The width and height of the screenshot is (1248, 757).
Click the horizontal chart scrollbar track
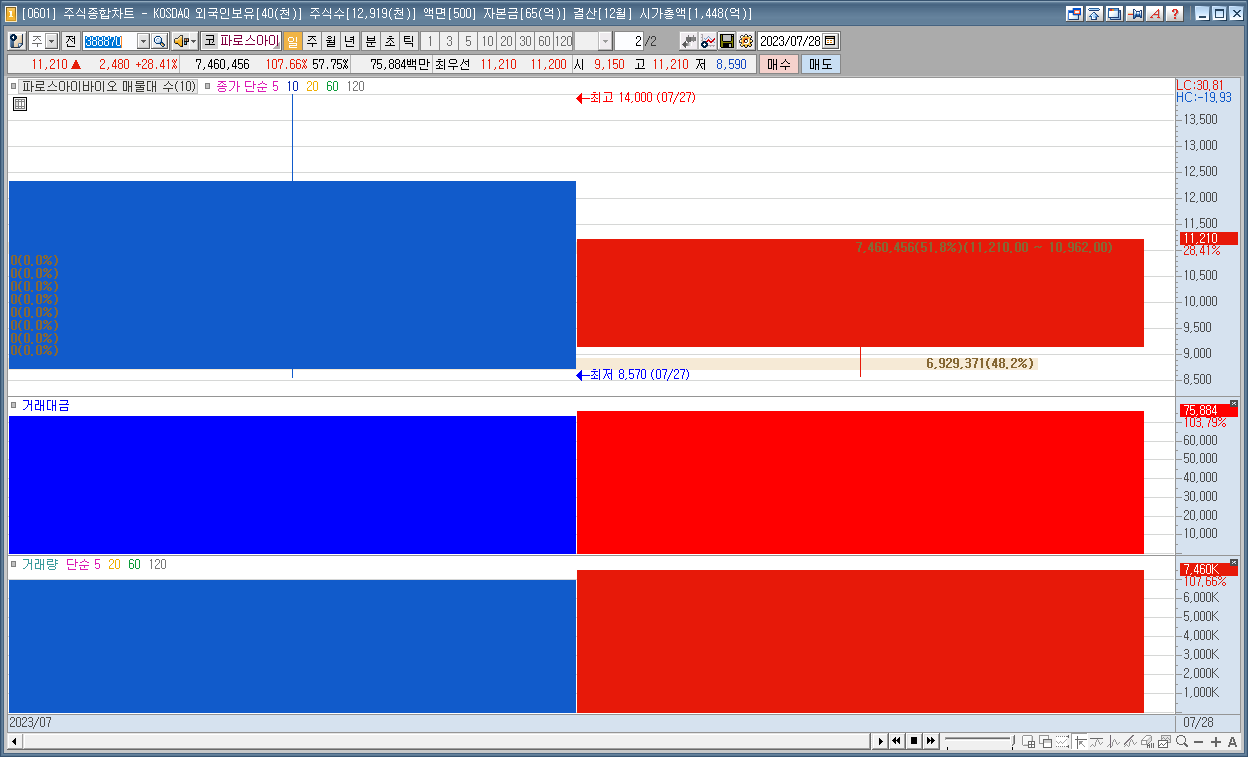445,741
